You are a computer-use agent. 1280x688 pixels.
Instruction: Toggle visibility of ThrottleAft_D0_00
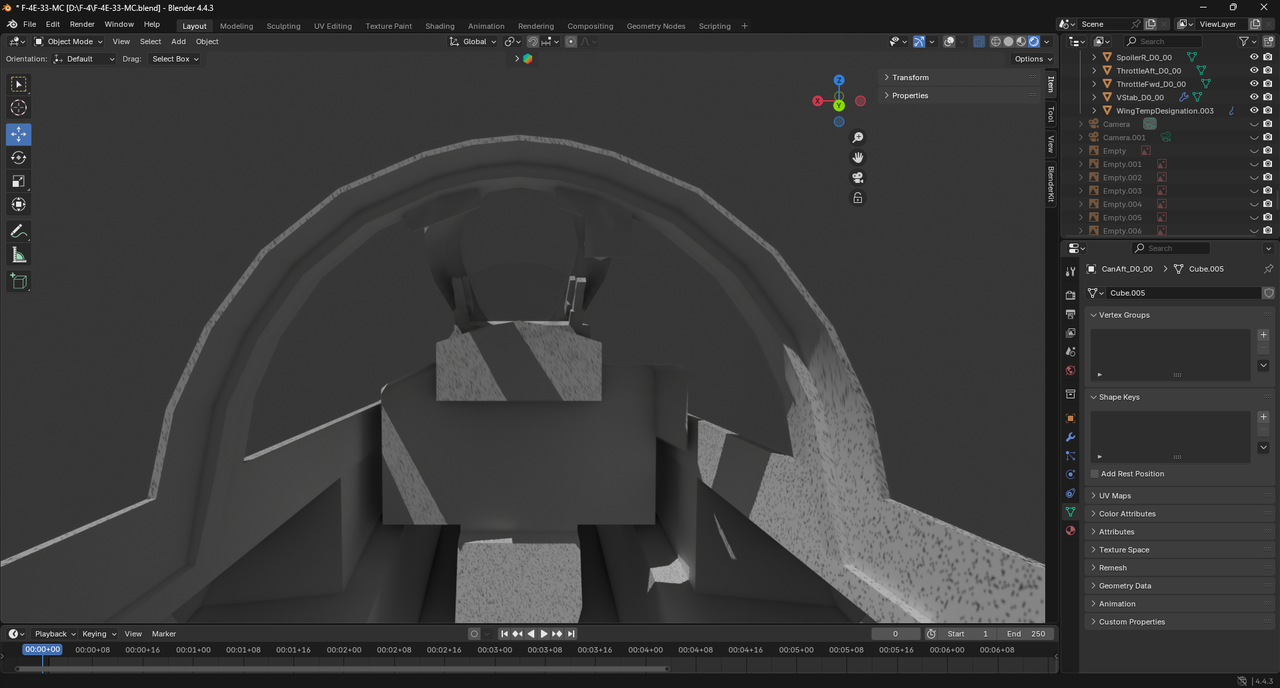[1254, 71]
